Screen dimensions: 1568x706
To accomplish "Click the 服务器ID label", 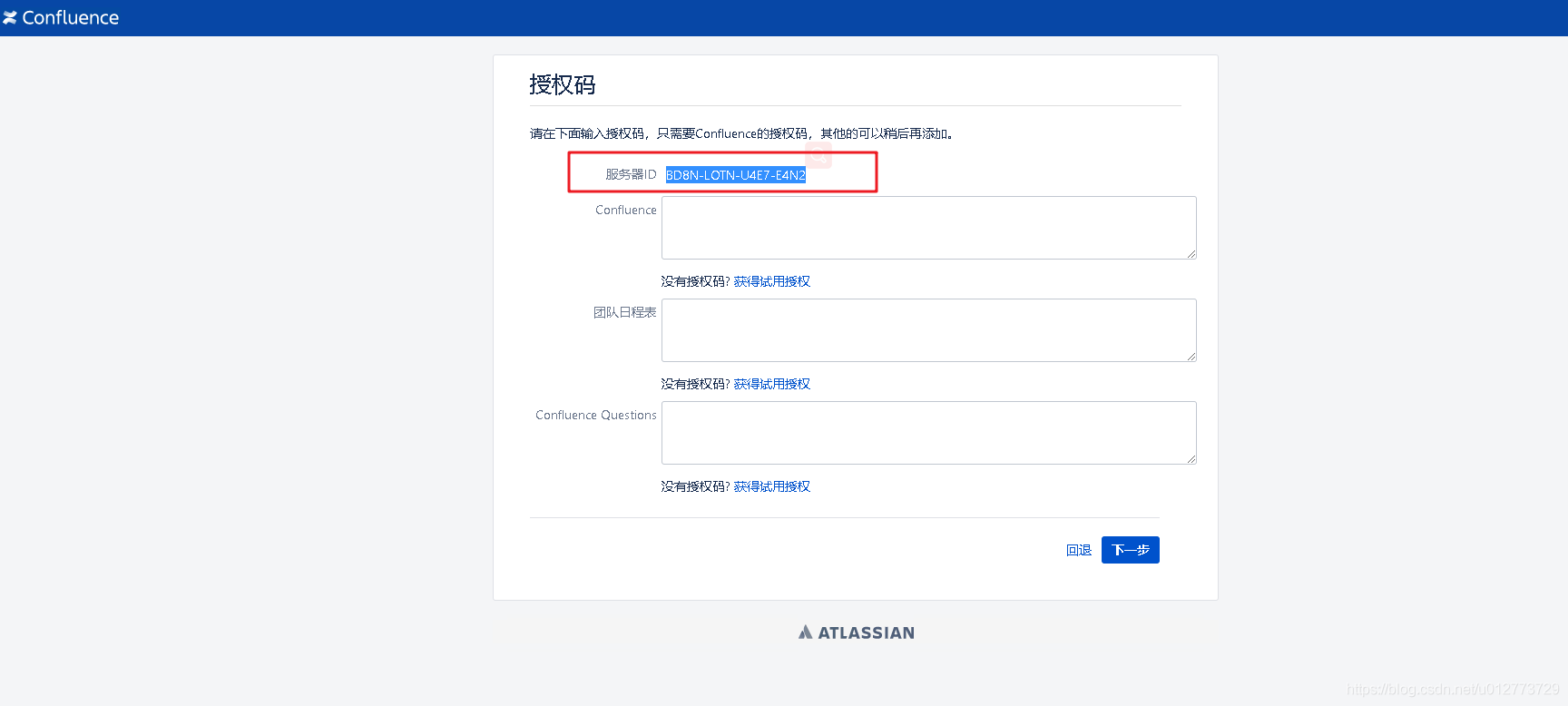I will coord(631,174).
